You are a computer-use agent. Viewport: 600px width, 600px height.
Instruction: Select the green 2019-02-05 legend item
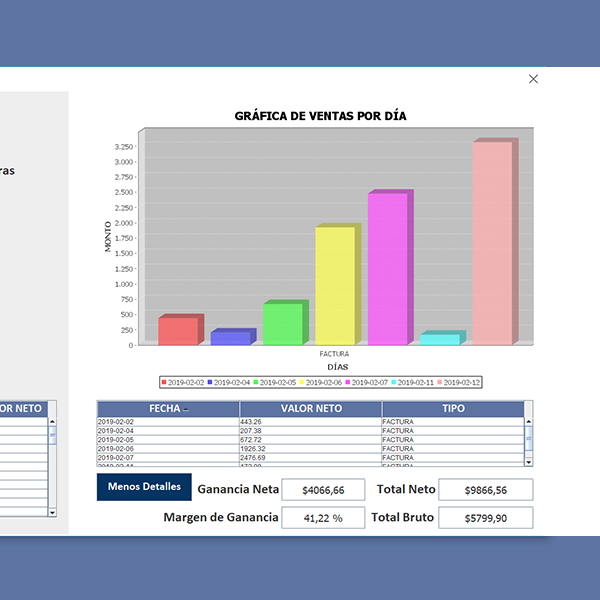(x=277, y=382)
